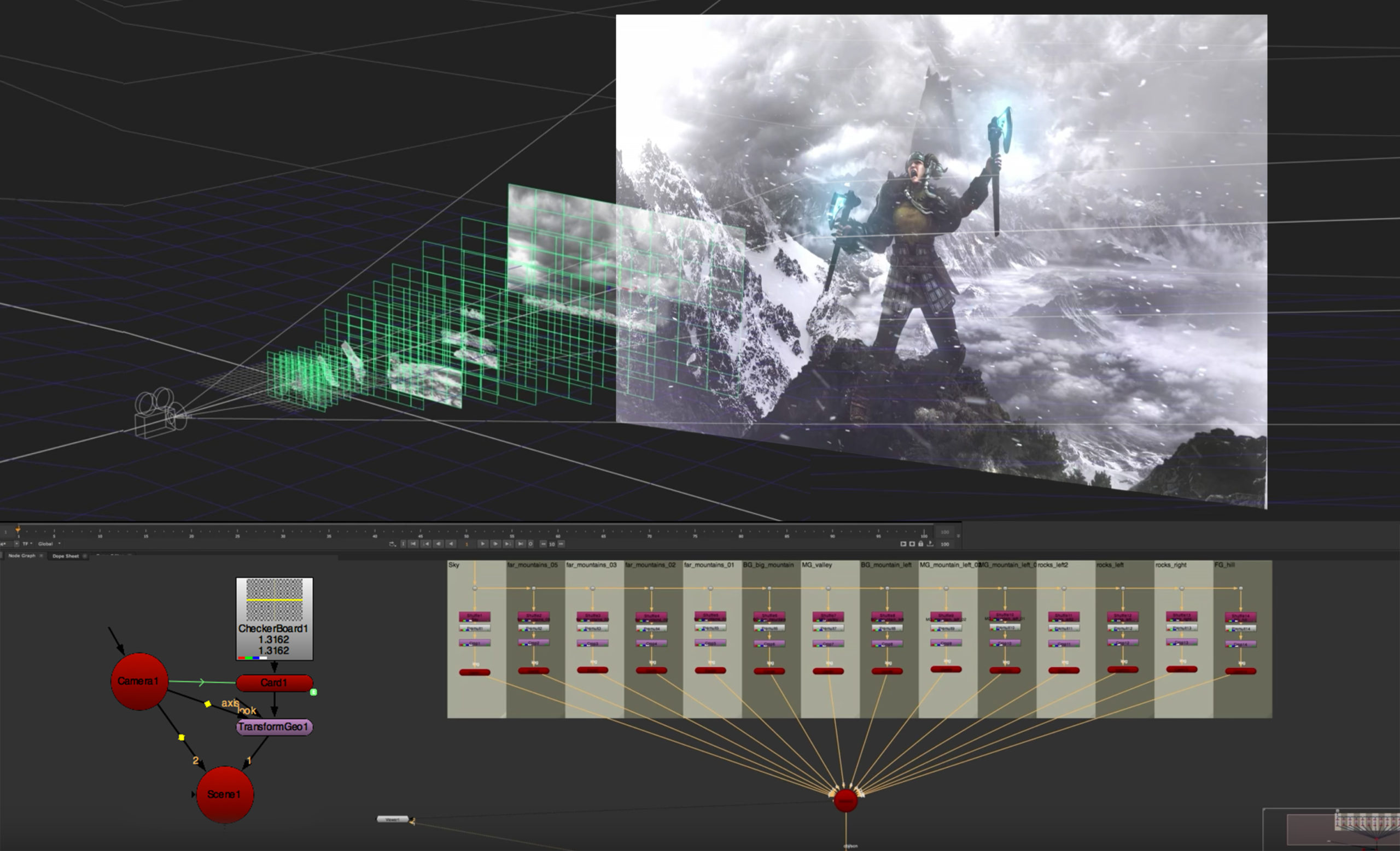Toggle the record button beside the last-frame control
The height and width of the screenshot is (851, 1400).
coord(531,544)
